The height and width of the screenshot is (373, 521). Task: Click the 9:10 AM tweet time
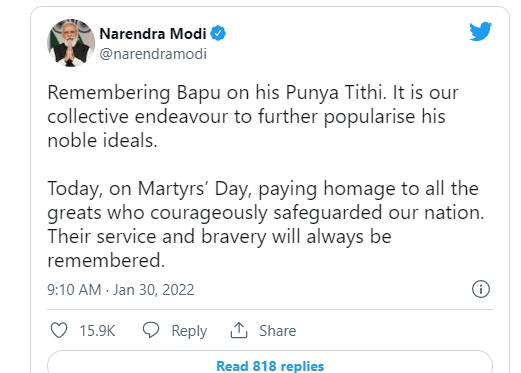click(x=74, y=289)
